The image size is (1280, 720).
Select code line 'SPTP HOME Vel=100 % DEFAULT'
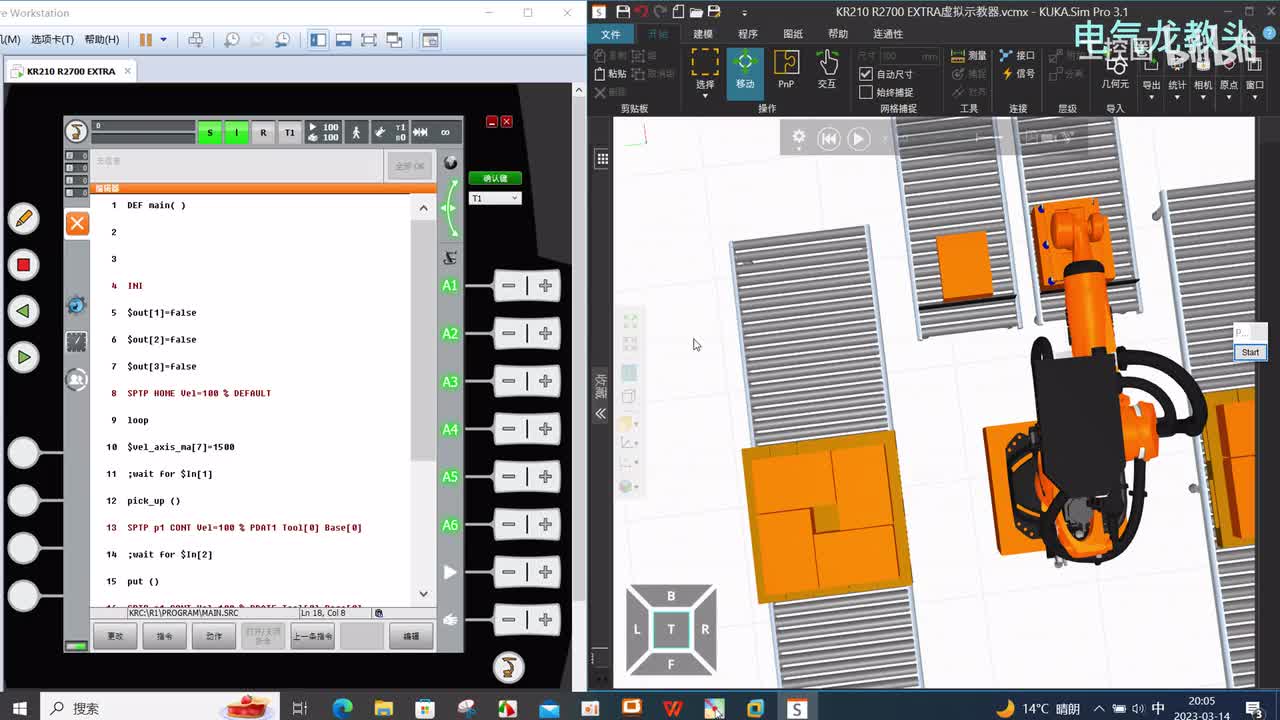click(x=199, y=393)
